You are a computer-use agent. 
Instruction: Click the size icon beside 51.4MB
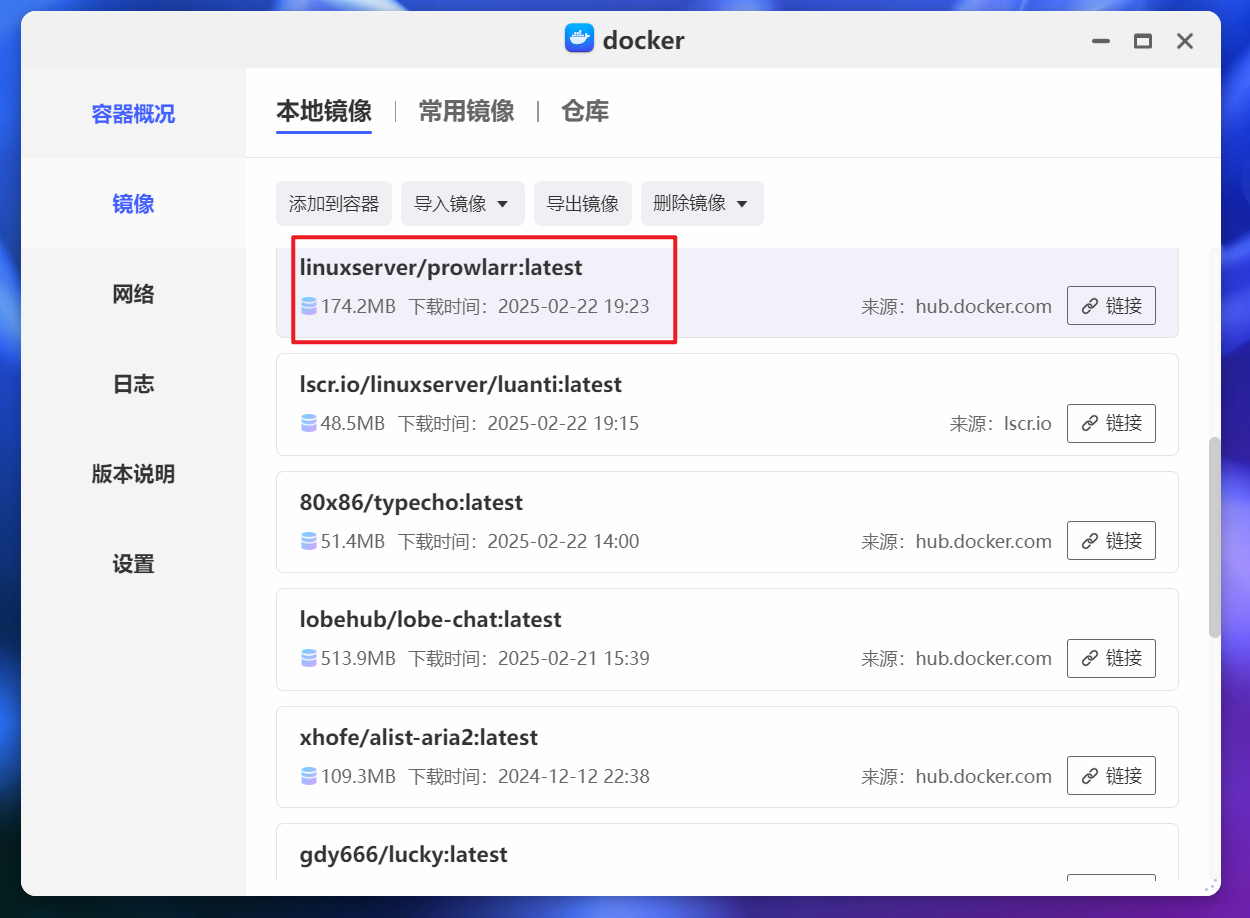[x=308, y=541]
